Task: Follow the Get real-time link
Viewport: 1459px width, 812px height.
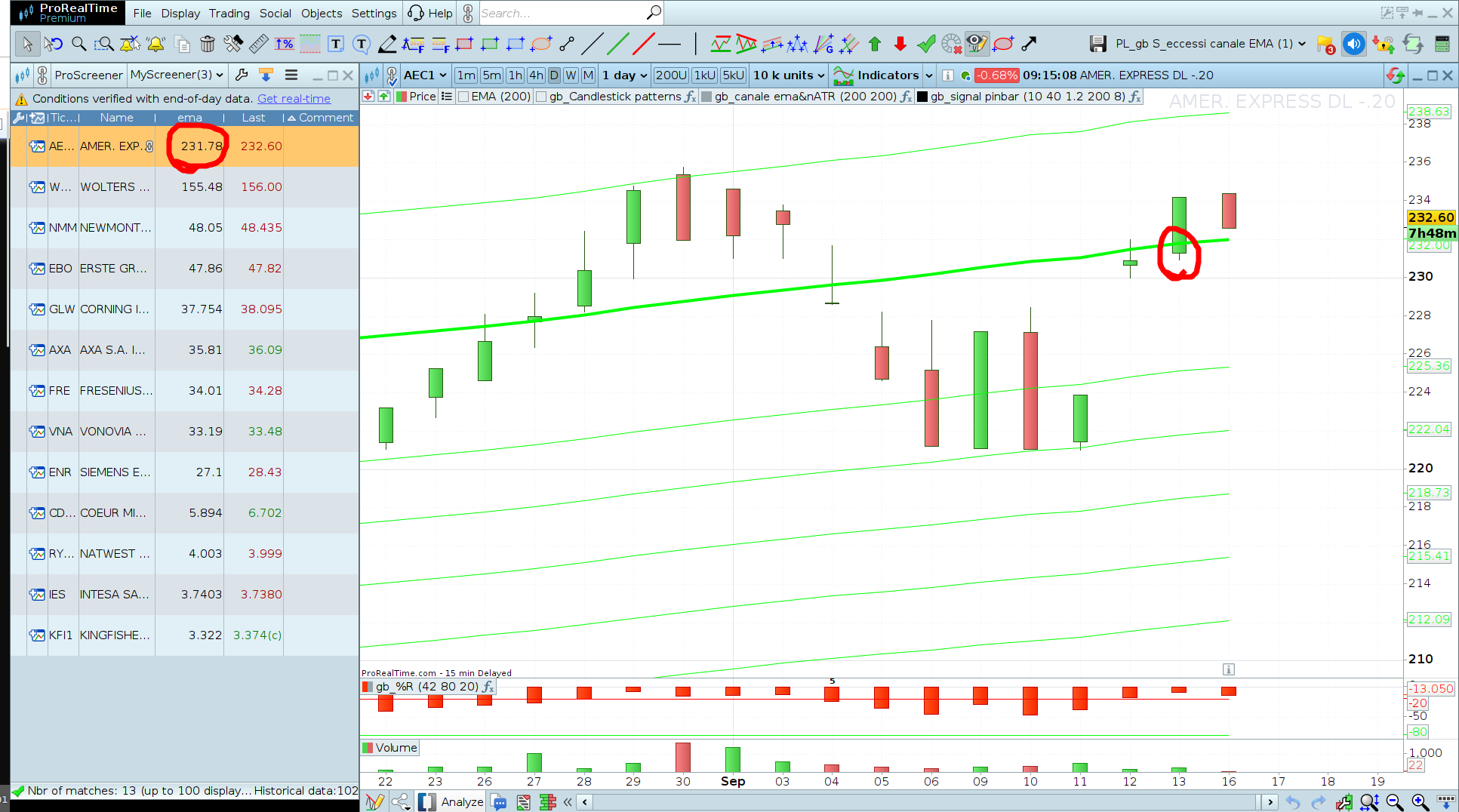Action: 294,99
